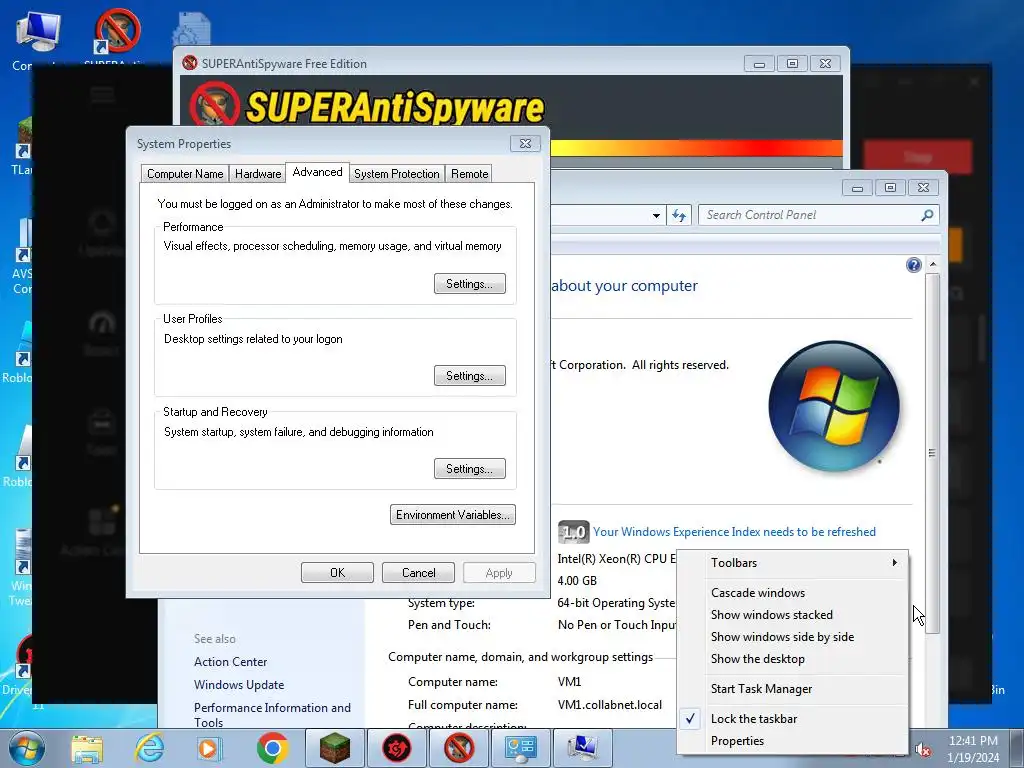Open Windows Media Player taskbar icon
Viewport: 1024px width, 768px height.
coord(209,748)
